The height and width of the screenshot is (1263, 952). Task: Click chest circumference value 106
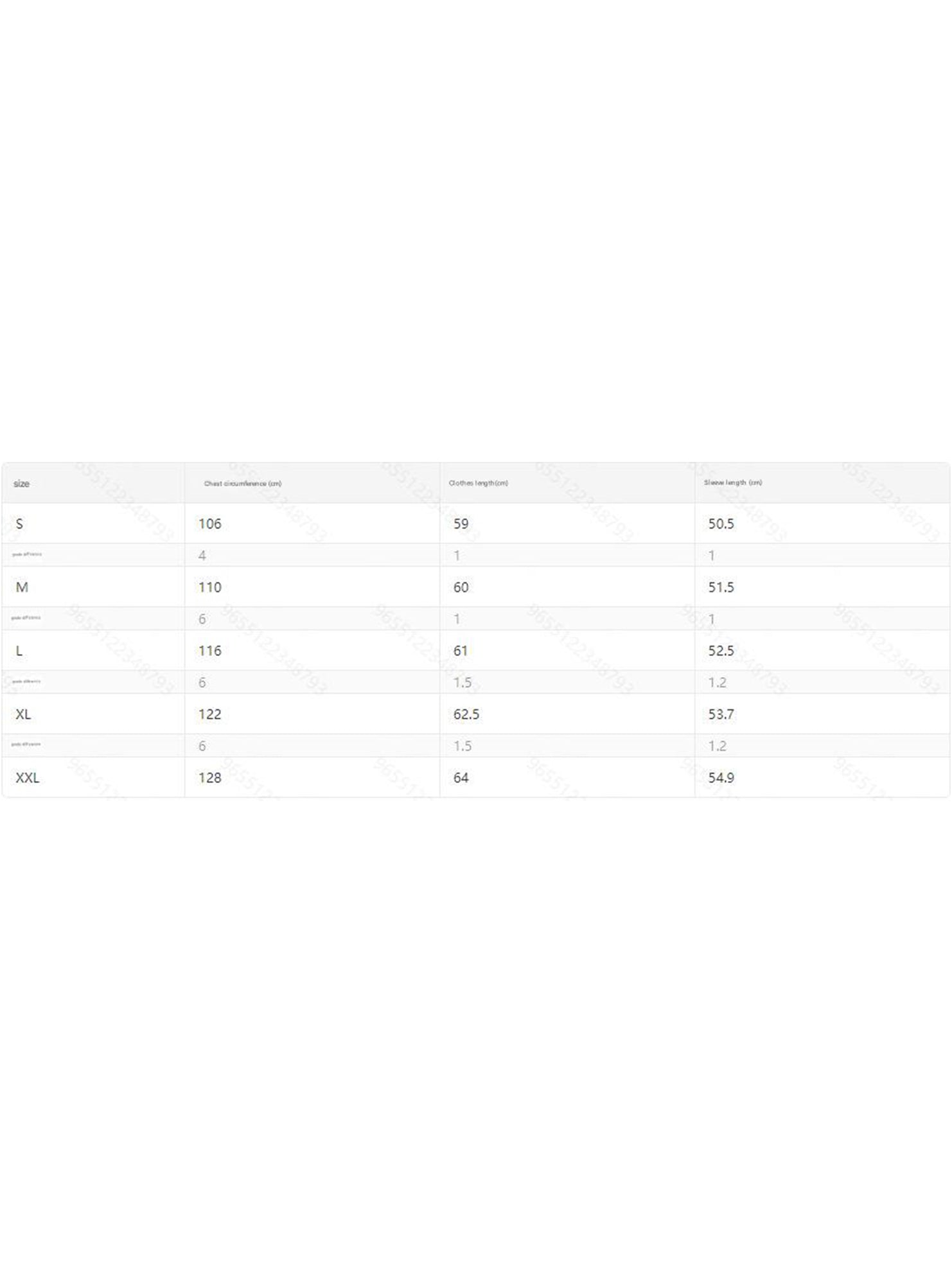click(209, 524)
